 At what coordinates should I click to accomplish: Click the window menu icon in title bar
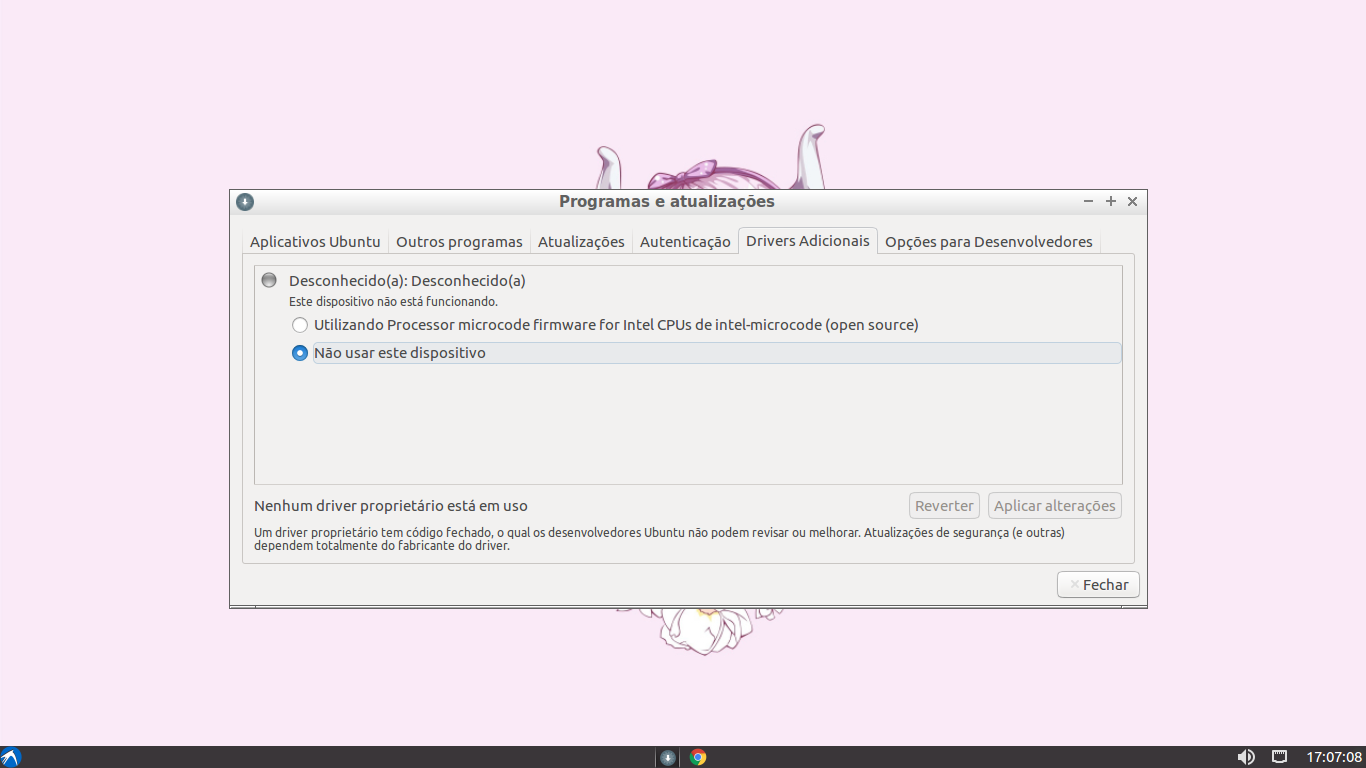(245, 202)
